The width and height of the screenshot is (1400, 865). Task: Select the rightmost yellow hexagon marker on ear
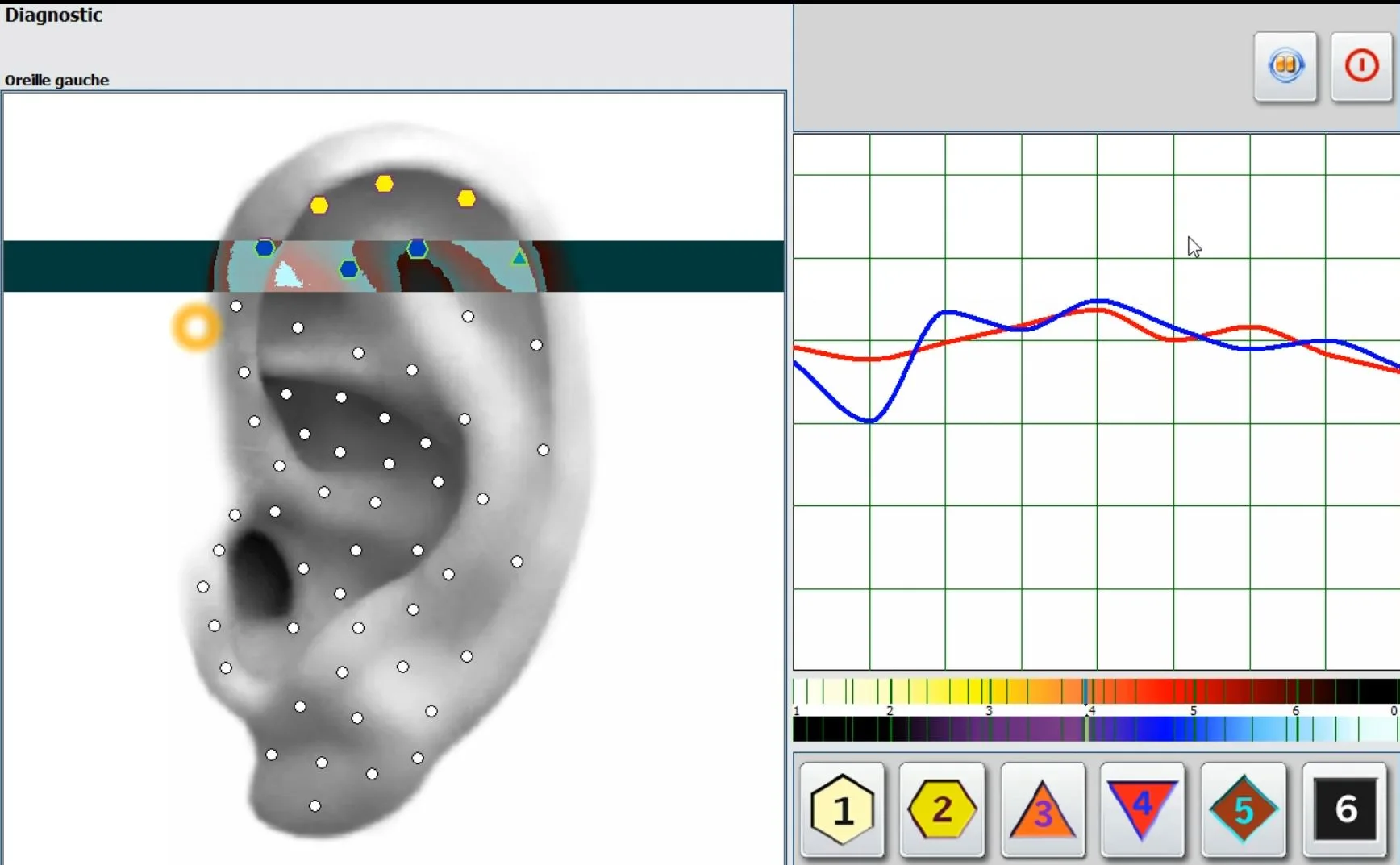pyautogui.click(x=466, y=198)
